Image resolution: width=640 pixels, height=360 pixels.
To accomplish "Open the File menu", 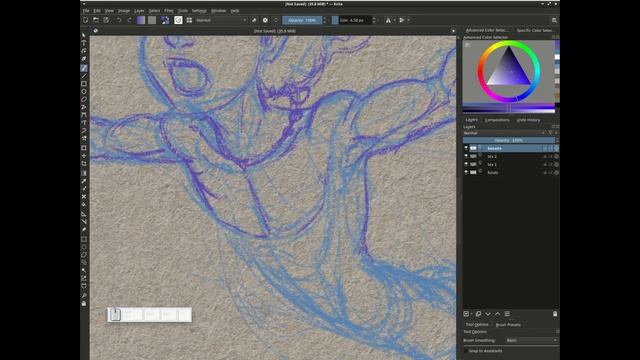I will coord(86,11).
